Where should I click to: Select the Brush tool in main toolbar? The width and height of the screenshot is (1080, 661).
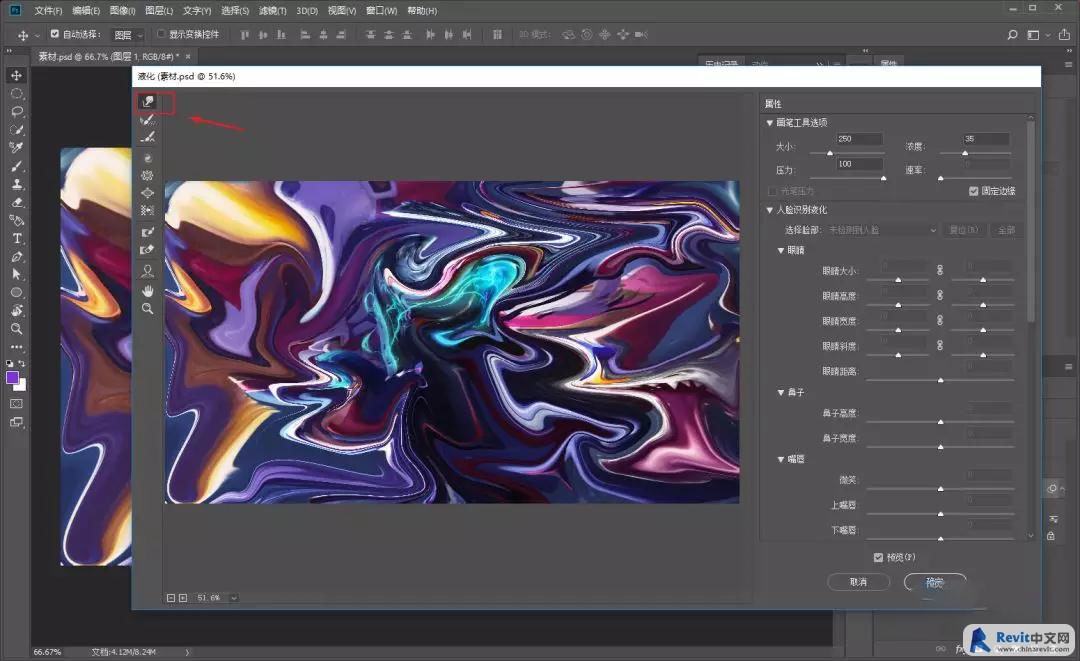coord(17,166)
